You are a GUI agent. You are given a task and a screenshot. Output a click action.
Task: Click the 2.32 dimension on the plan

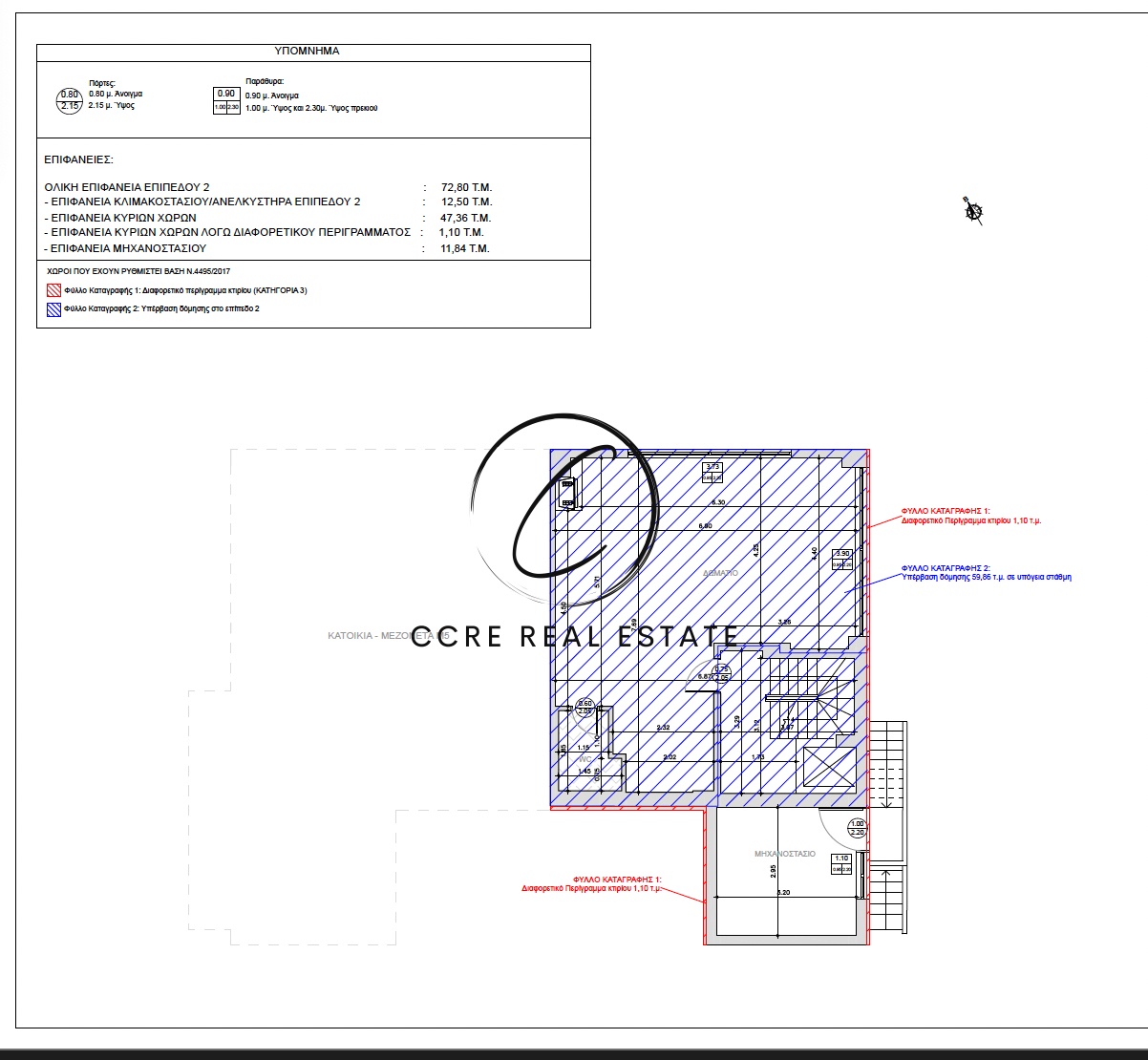[x=665, y=728]
